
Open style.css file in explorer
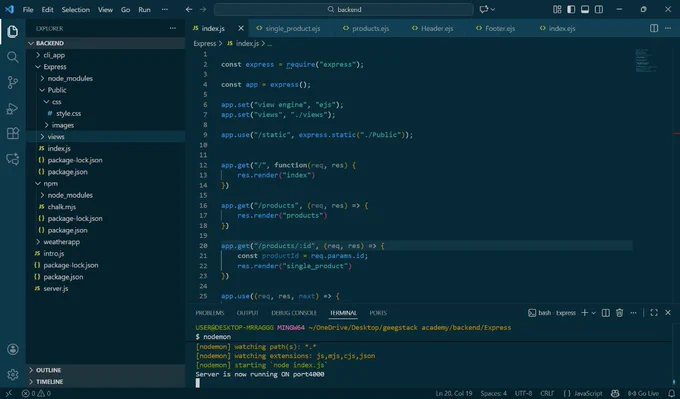[x=106, y=113]
